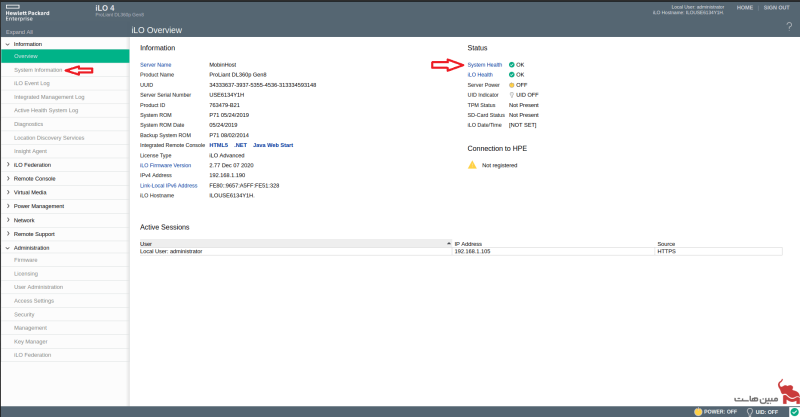This screenshot has height=417, width=800.
Task: Expand the Power Management section
Action: (x=8, y=206)
